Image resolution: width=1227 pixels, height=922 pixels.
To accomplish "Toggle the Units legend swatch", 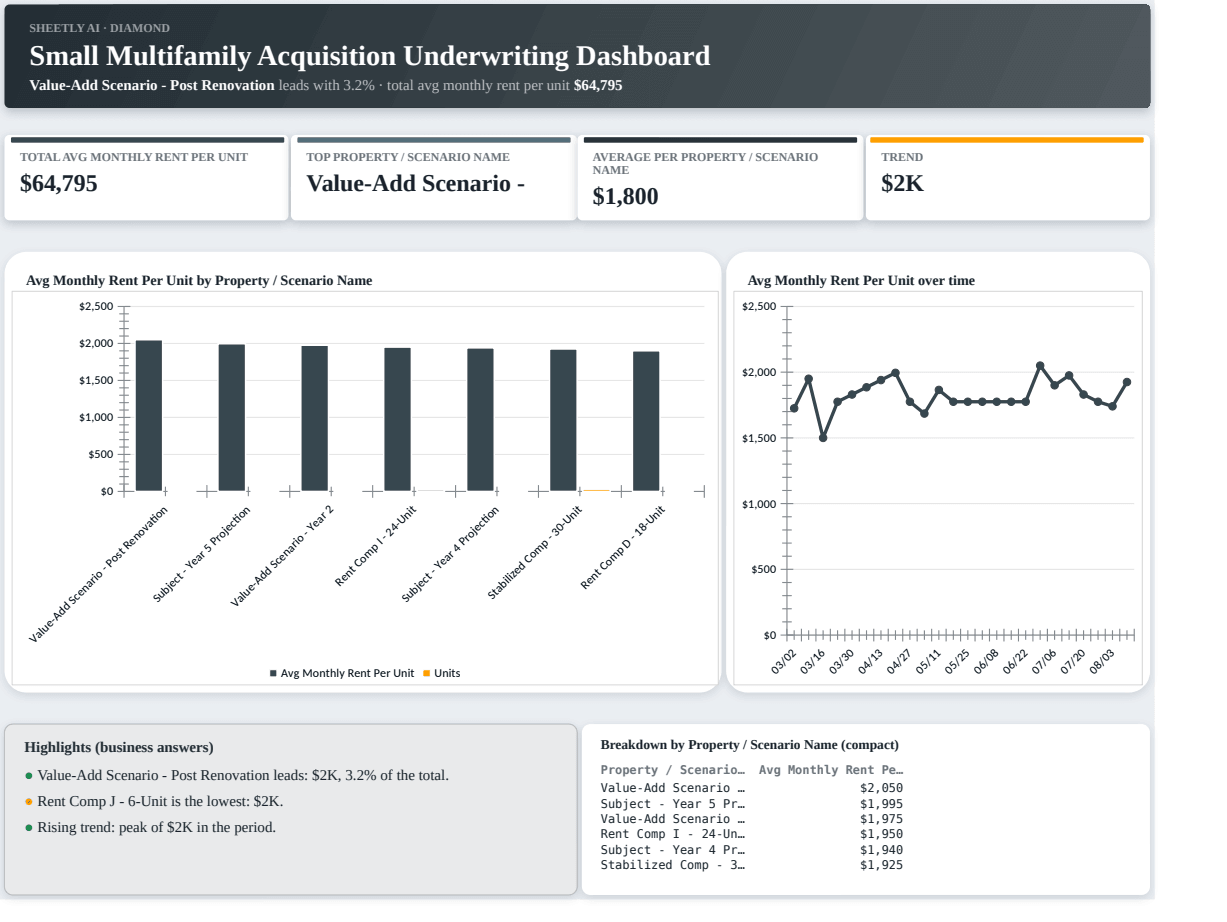I will [x=426, y=673].
